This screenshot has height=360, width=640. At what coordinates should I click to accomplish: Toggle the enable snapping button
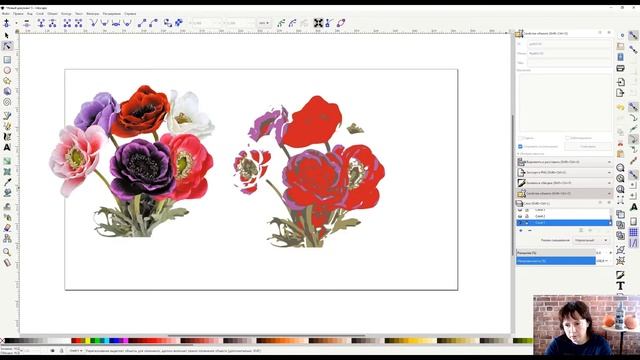tap(633, 36)
